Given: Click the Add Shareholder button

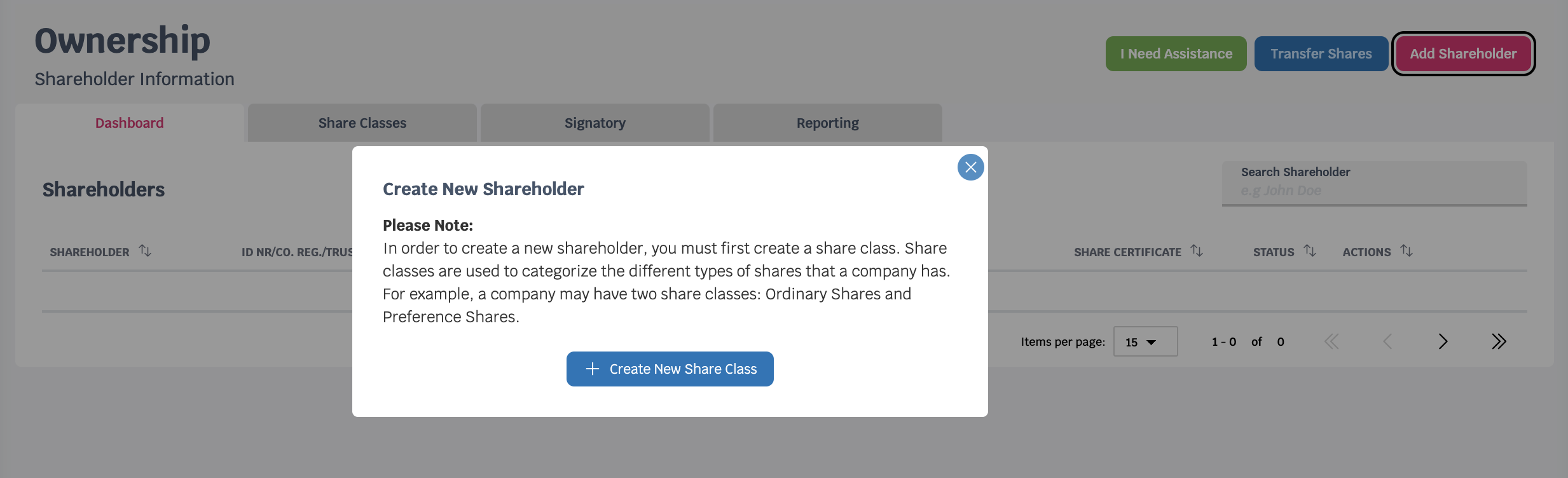Looking at the screenshot, I should tap(1463, 53).
